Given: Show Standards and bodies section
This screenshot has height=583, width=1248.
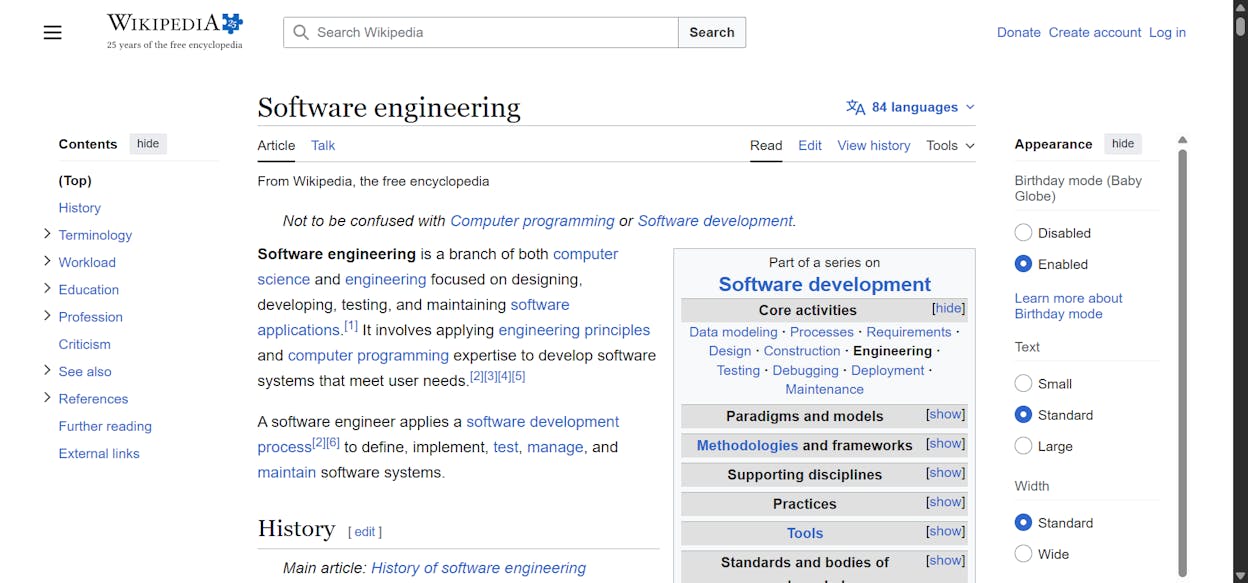Looking at the screenshot, I should click(x=945, y=560).
